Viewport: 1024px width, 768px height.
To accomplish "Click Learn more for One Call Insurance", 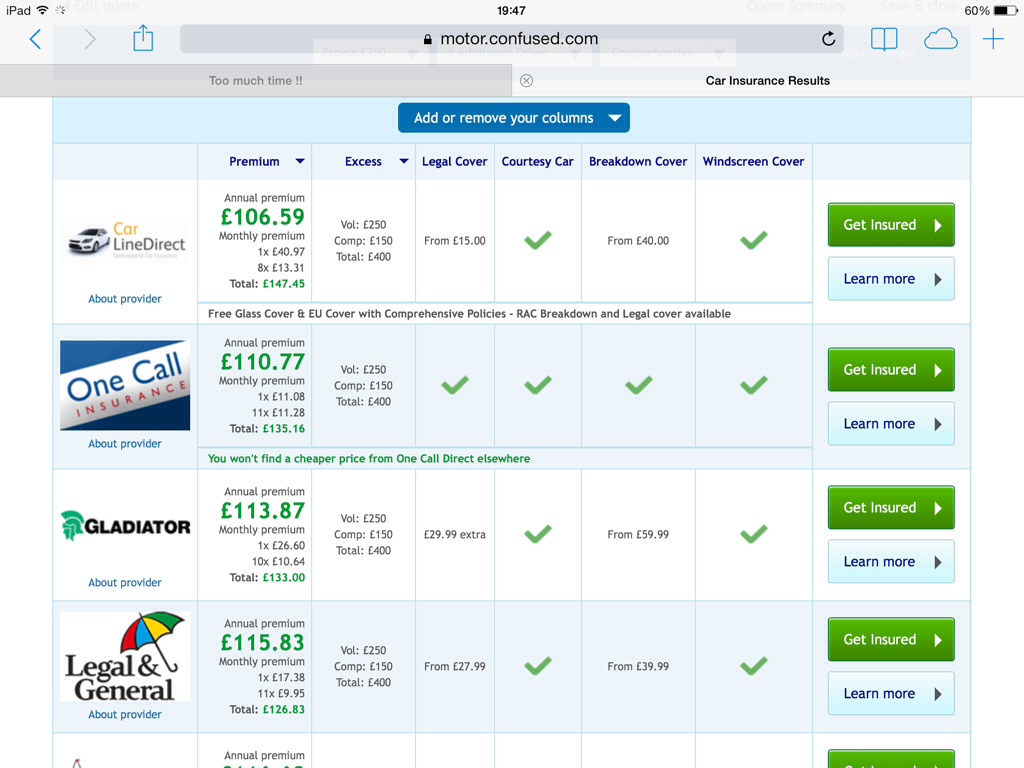I will pyautogui.click(x=891, y=424).
